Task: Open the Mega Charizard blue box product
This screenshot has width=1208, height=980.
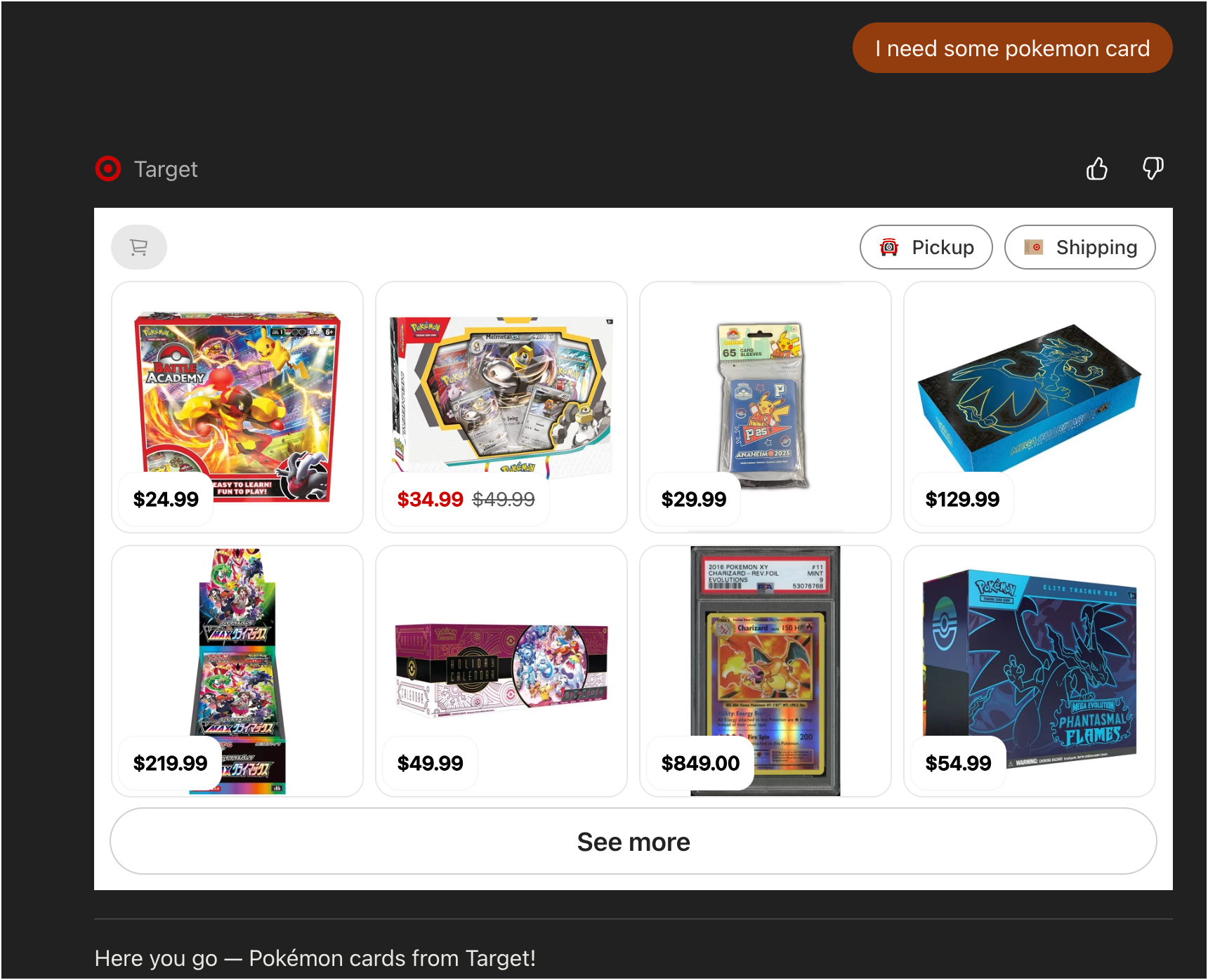Action: click(1030, 407)
